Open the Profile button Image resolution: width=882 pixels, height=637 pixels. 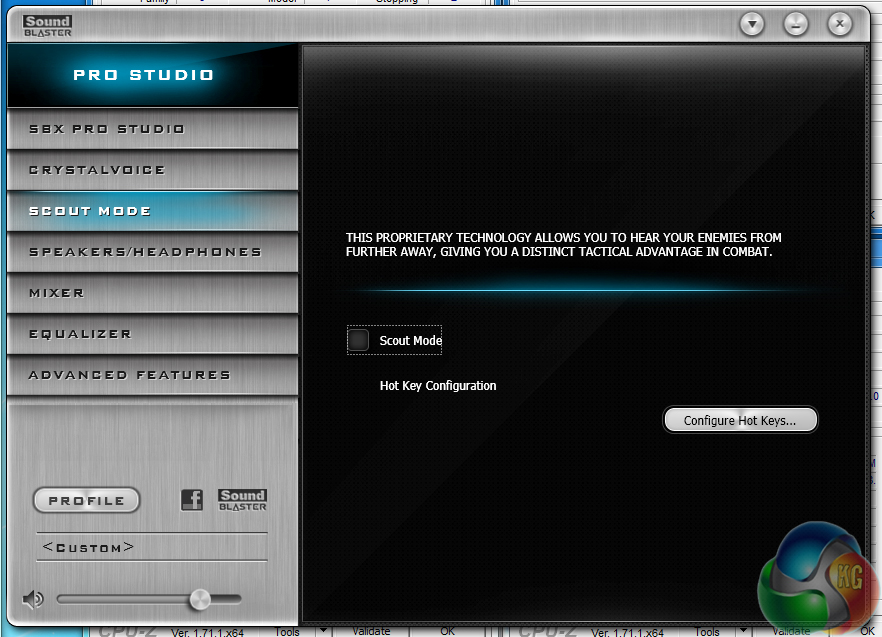click(x=87, y=500)
